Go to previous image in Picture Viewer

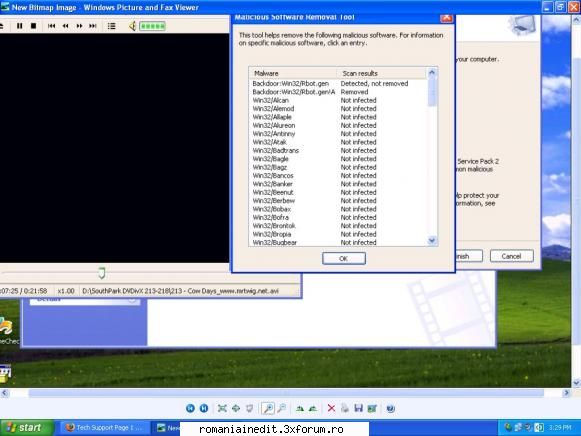pyautogui.click(x=190, y=408)
